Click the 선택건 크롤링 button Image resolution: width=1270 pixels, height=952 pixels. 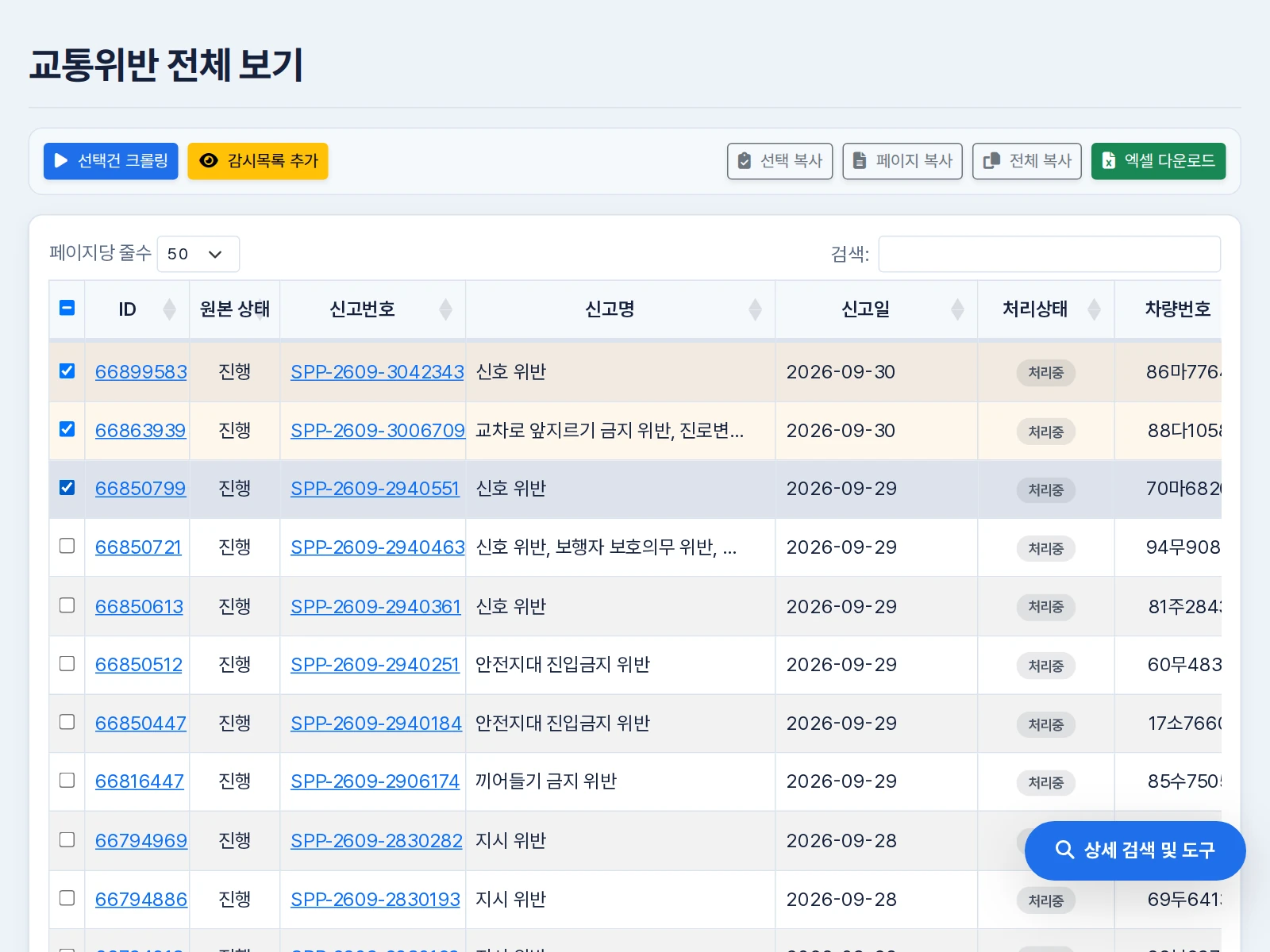111,161
